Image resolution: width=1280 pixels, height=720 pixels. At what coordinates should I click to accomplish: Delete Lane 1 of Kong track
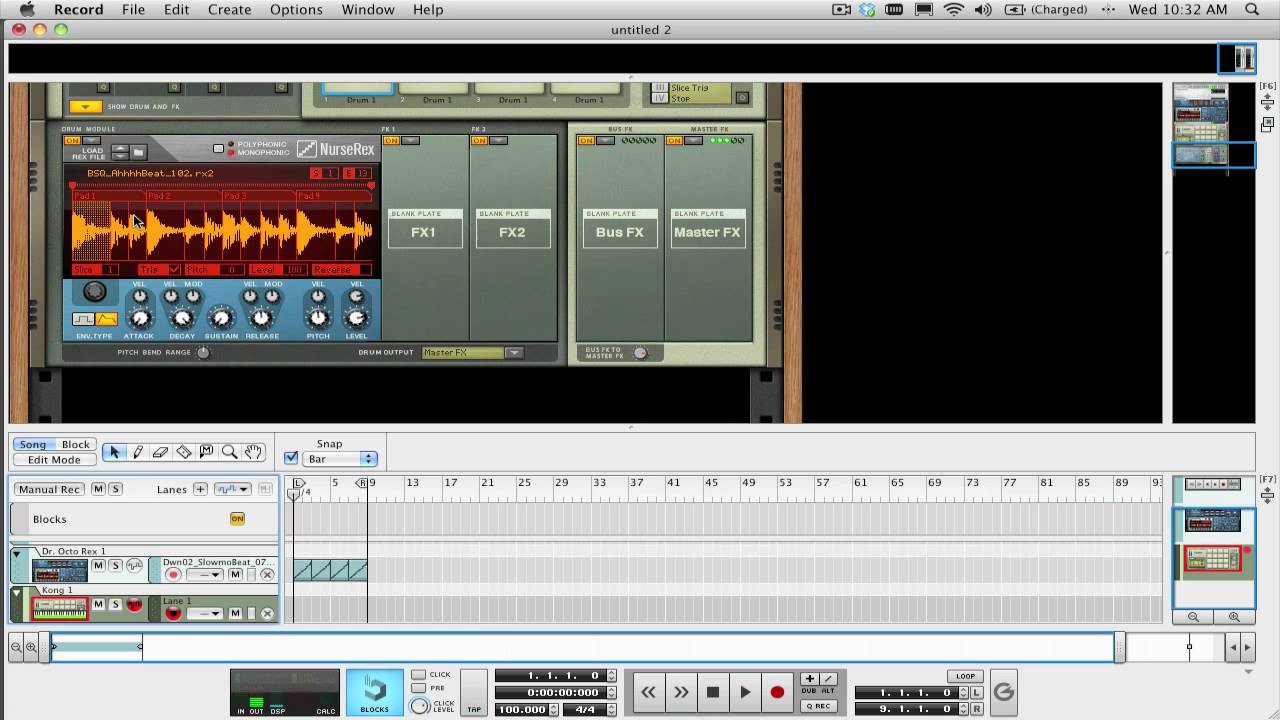point(267,613)
